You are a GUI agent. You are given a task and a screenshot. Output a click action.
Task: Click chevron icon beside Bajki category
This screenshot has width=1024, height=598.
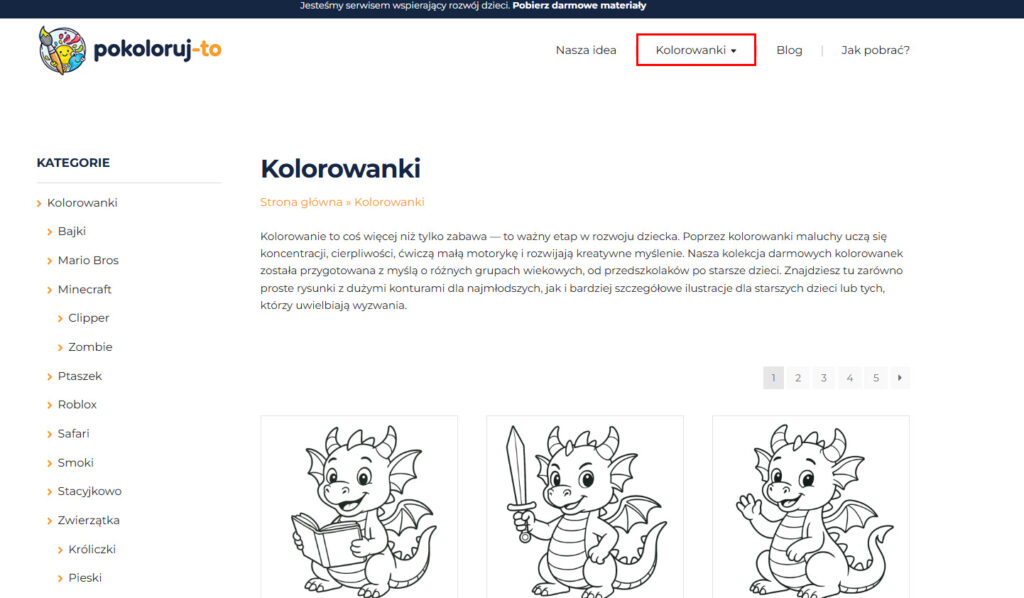50,232
